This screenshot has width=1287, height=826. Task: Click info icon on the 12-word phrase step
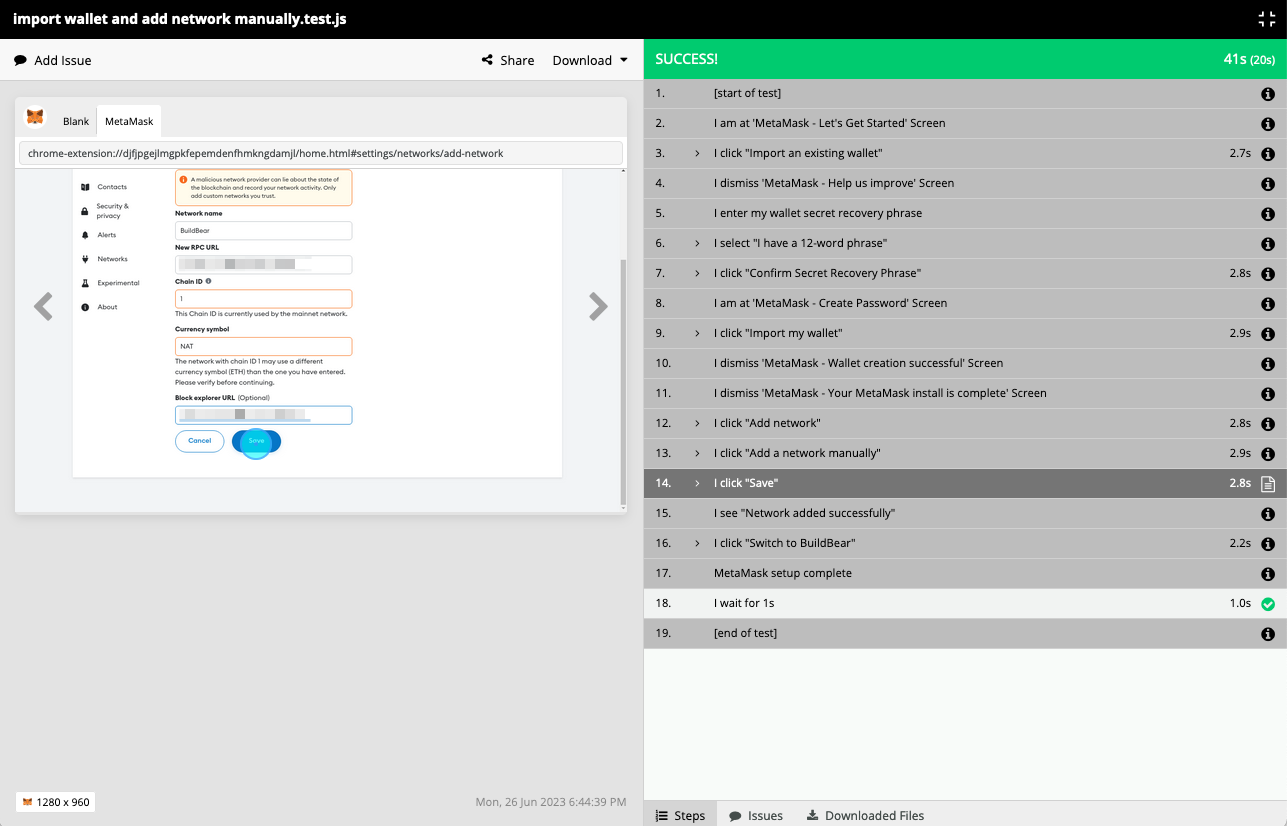coord(1267,244)
